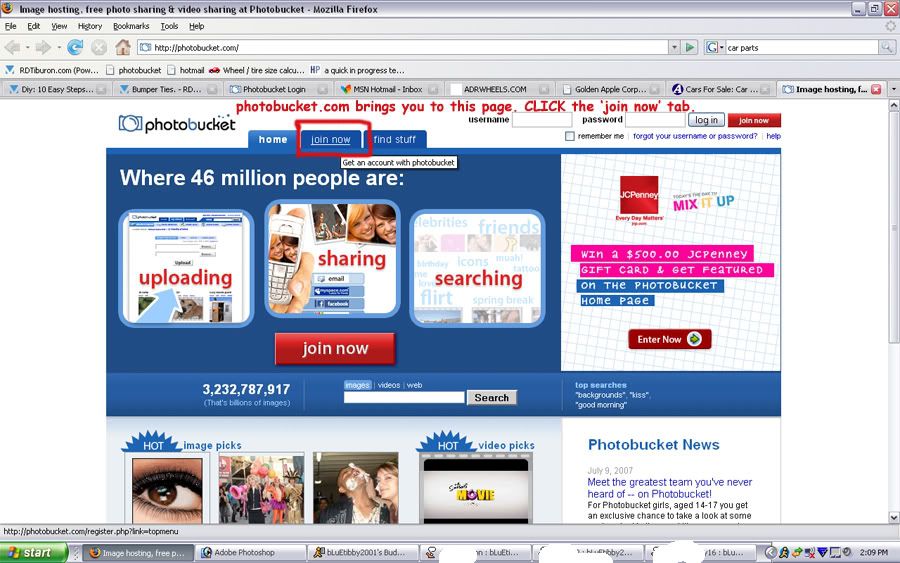The height and width of the screenshot is (563, 900).
Task: Click the Firefox reload button
Action: [x=75, y=47]
